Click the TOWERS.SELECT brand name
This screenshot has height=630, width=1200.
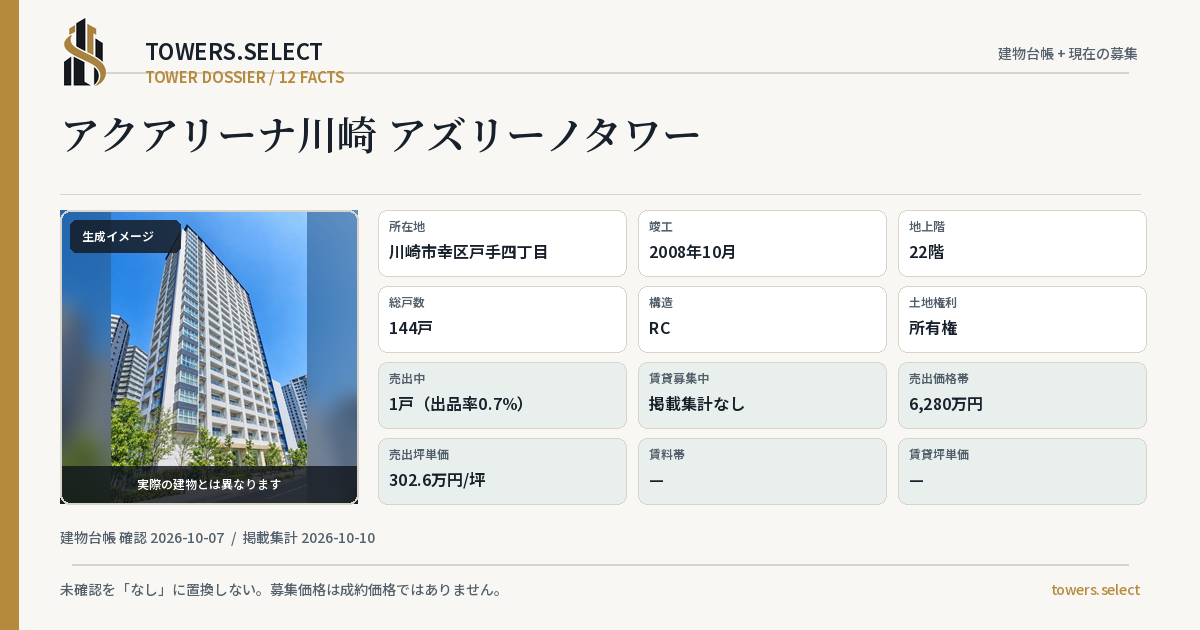coord(234,52)
